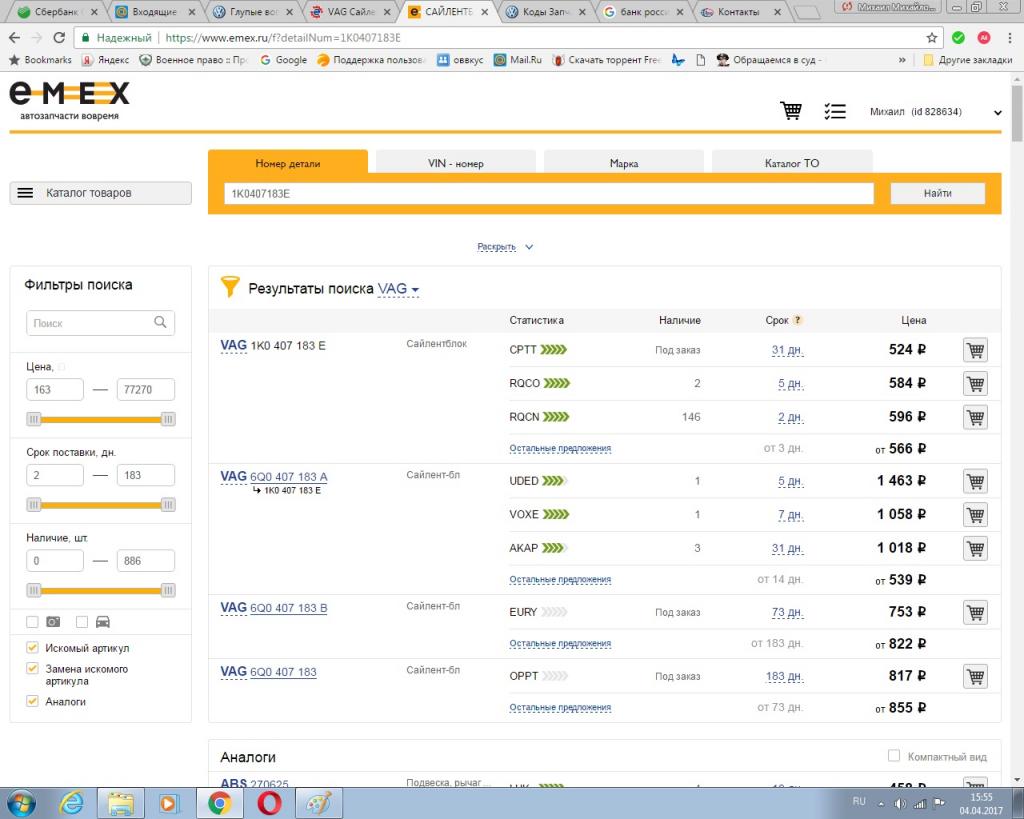Open the shopping cart icon in header
1024x819 pixels.
click(x=791, y=111)
